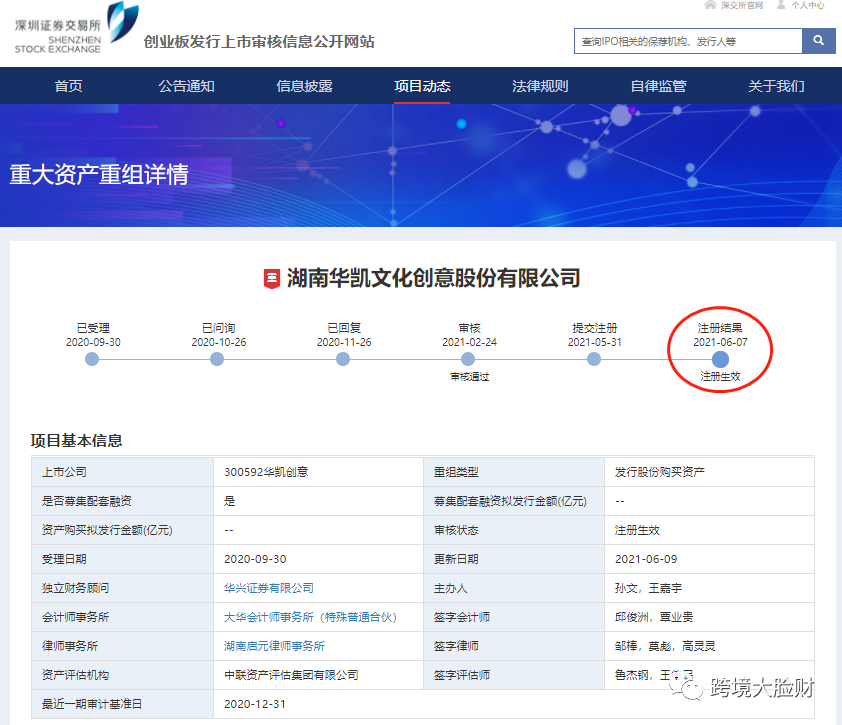Open the 法律规则 menu
This screenshot has height=725, width=842.
540,86
